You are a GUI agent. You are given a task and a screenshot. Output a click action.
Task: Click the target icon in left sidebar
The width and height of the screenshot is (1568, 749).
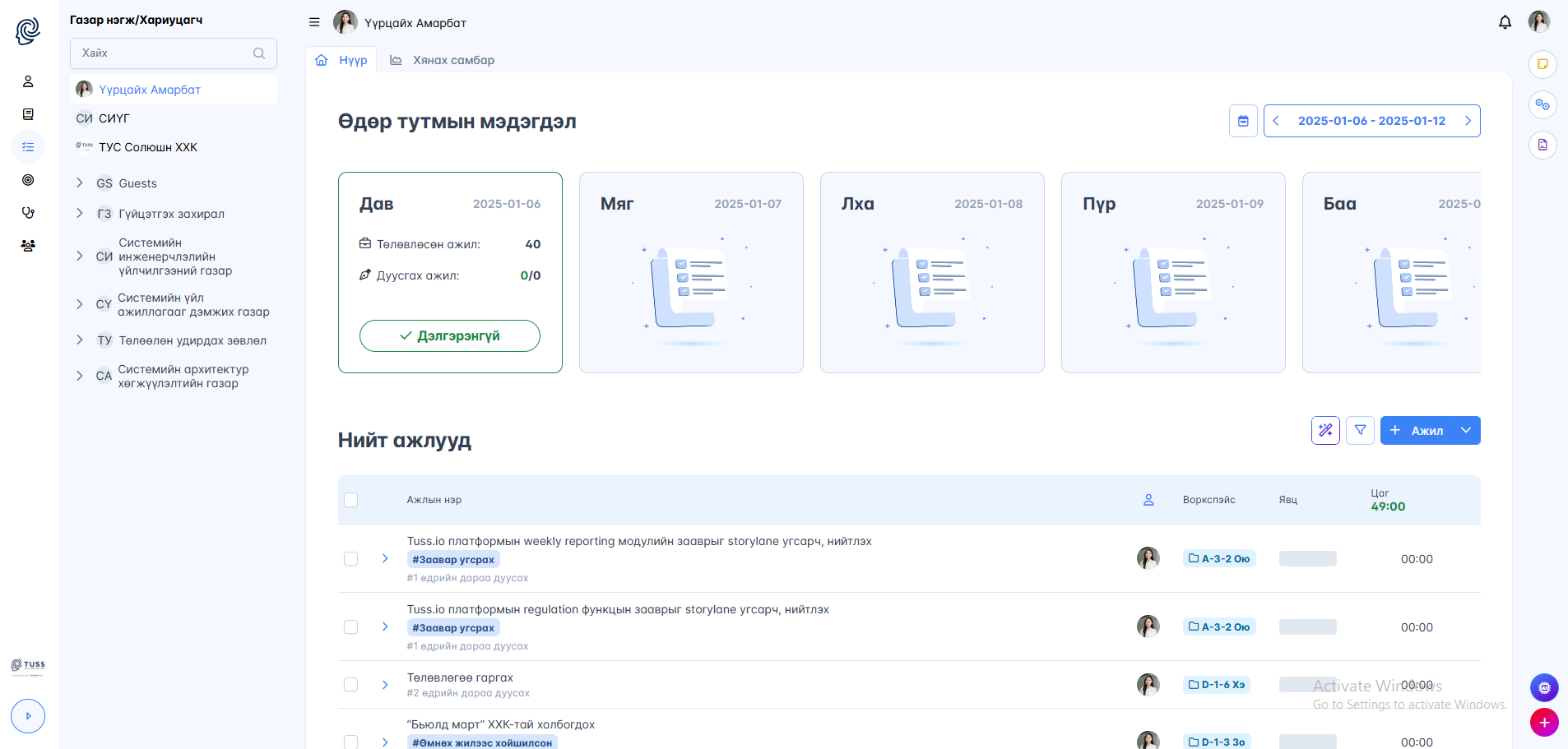click(28, 180)
